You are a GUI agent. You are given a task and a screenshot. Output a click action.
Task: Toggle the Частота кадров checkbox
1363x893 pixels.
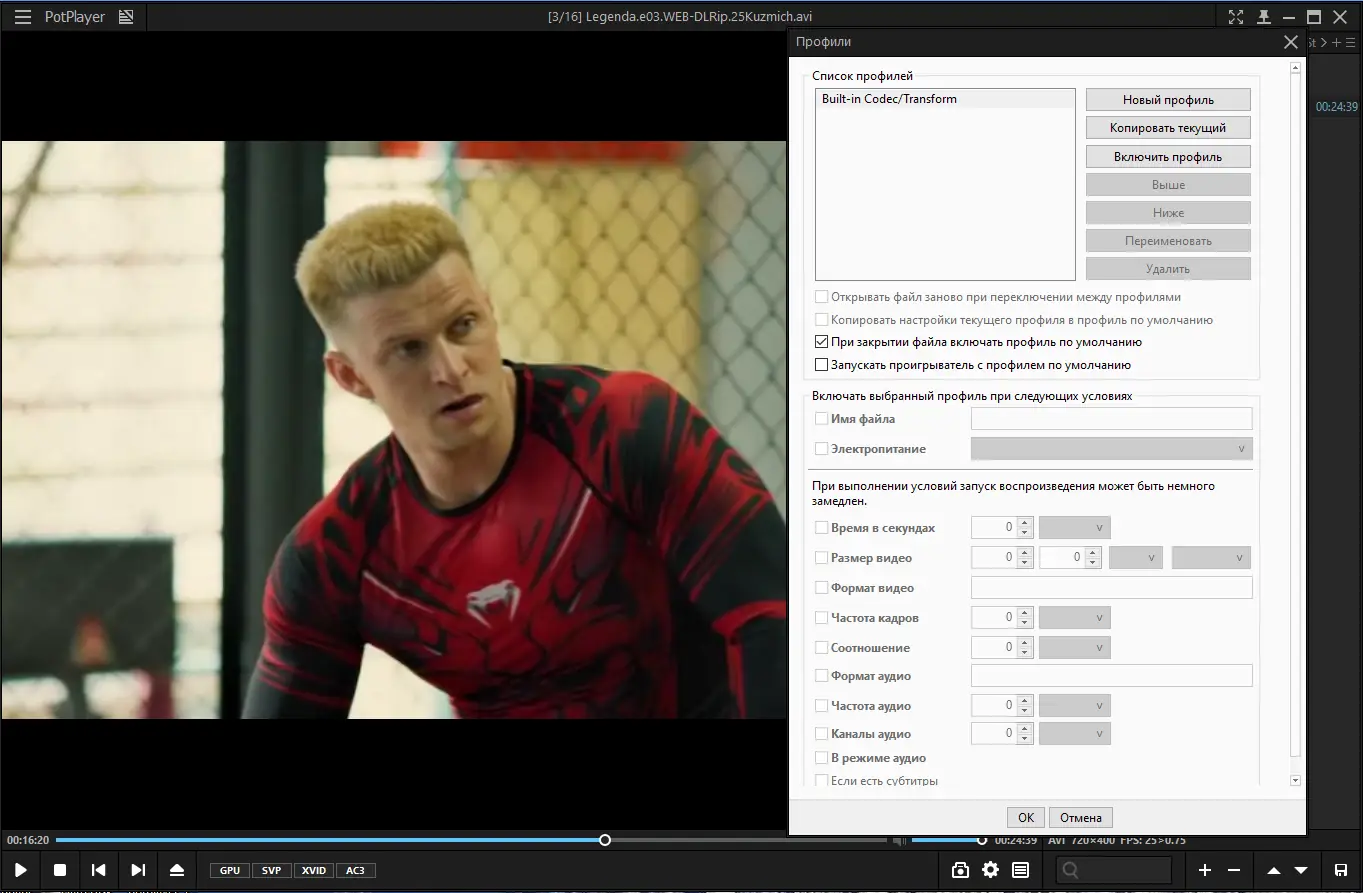click(x=822, y=618)
